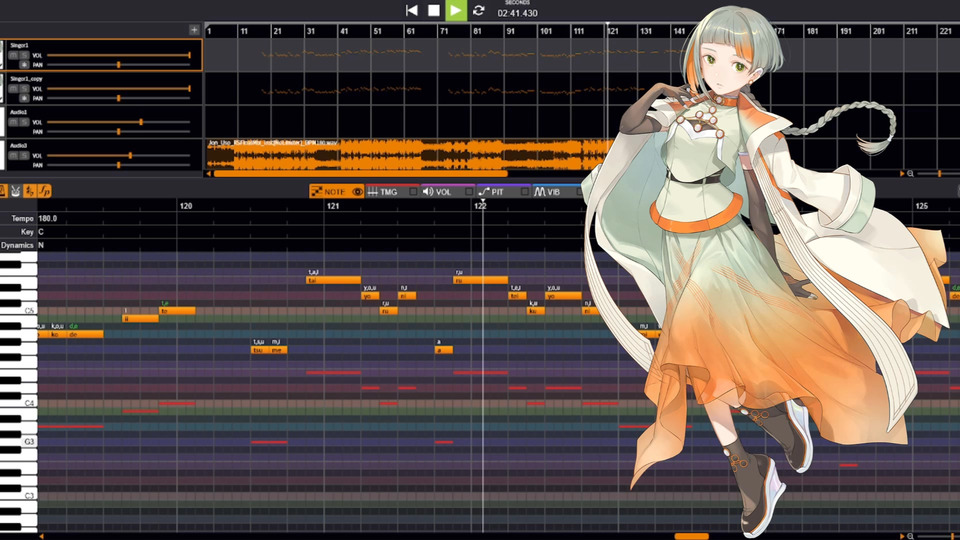Select the Singer1_copy track name
The width and height of the screenshot is (960, 540).
[x=26, y=79]
